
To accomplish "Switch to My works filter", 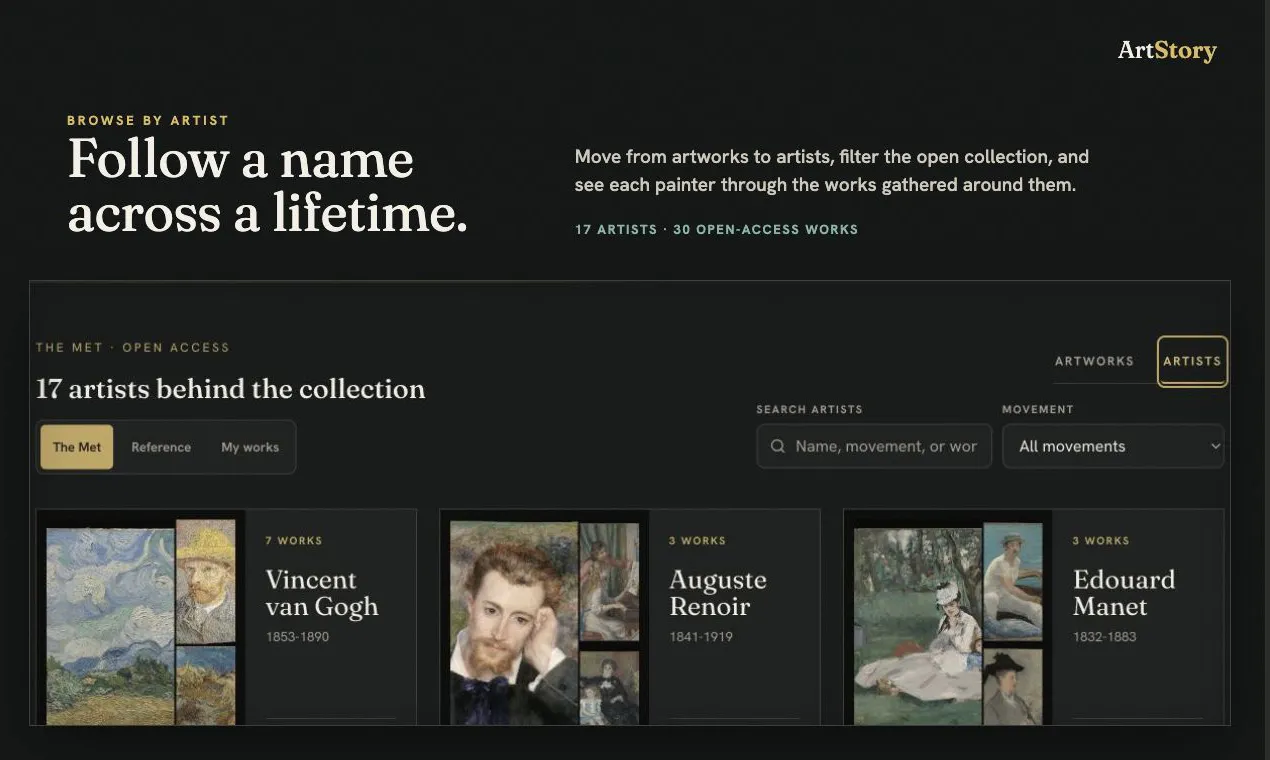I will pyautogui.click(x=250, y=447).
